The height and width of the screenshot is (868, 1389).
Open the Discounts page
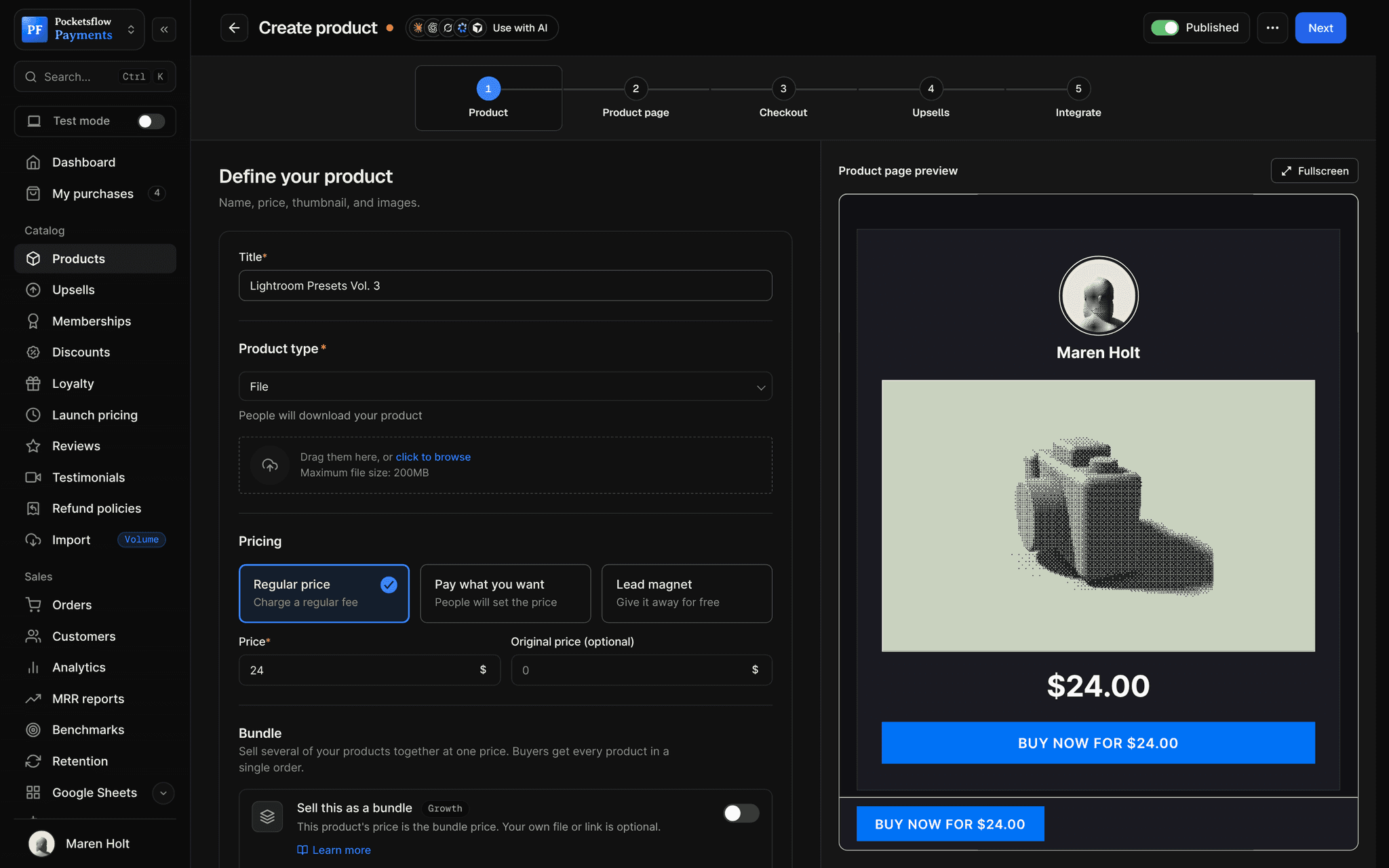tap(95, 352)
